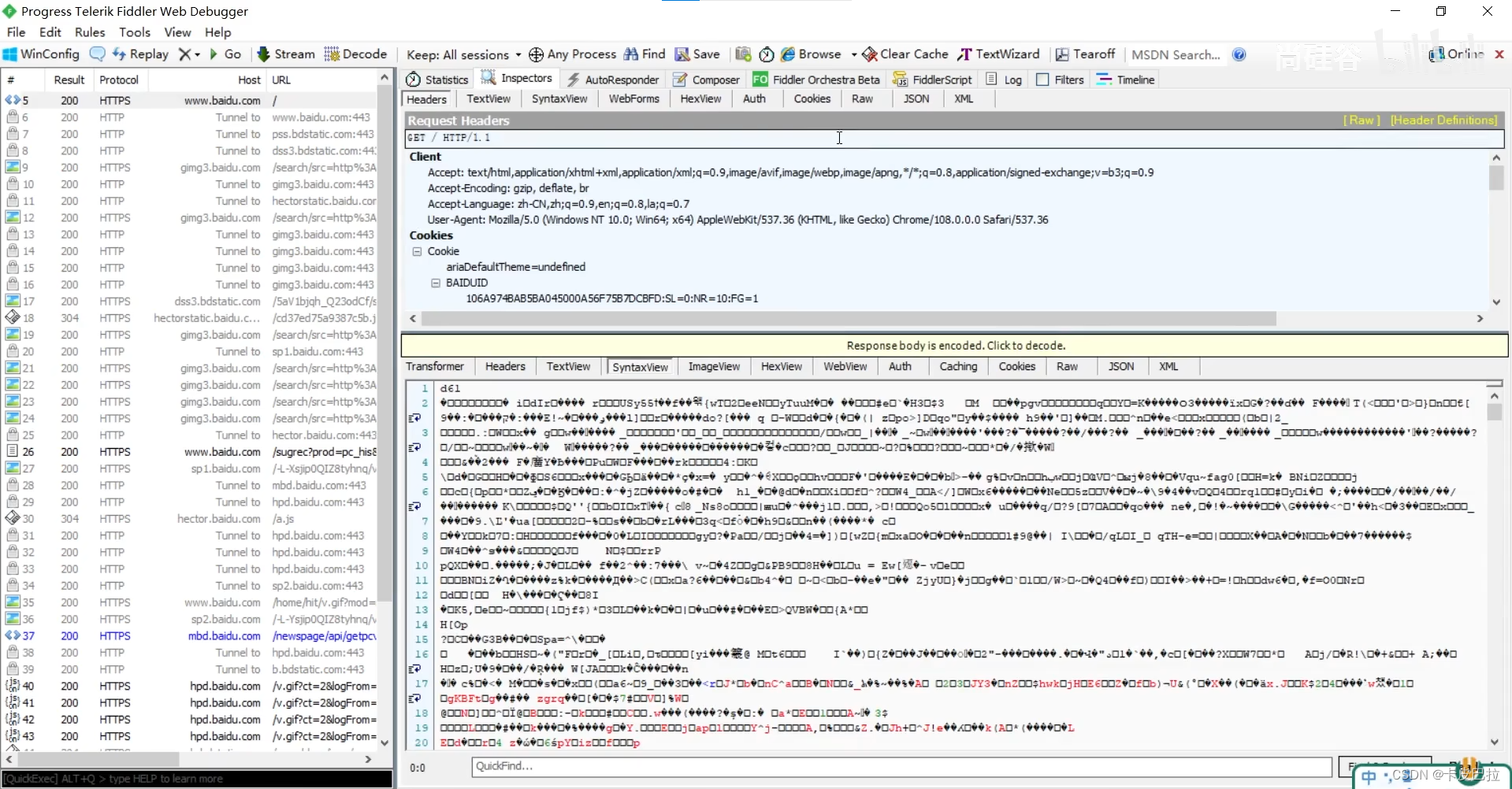This screenshot has width=1512, height=789.
Task: Open the Composer tab
Action: pyautogui.click(x=707, y=80)
